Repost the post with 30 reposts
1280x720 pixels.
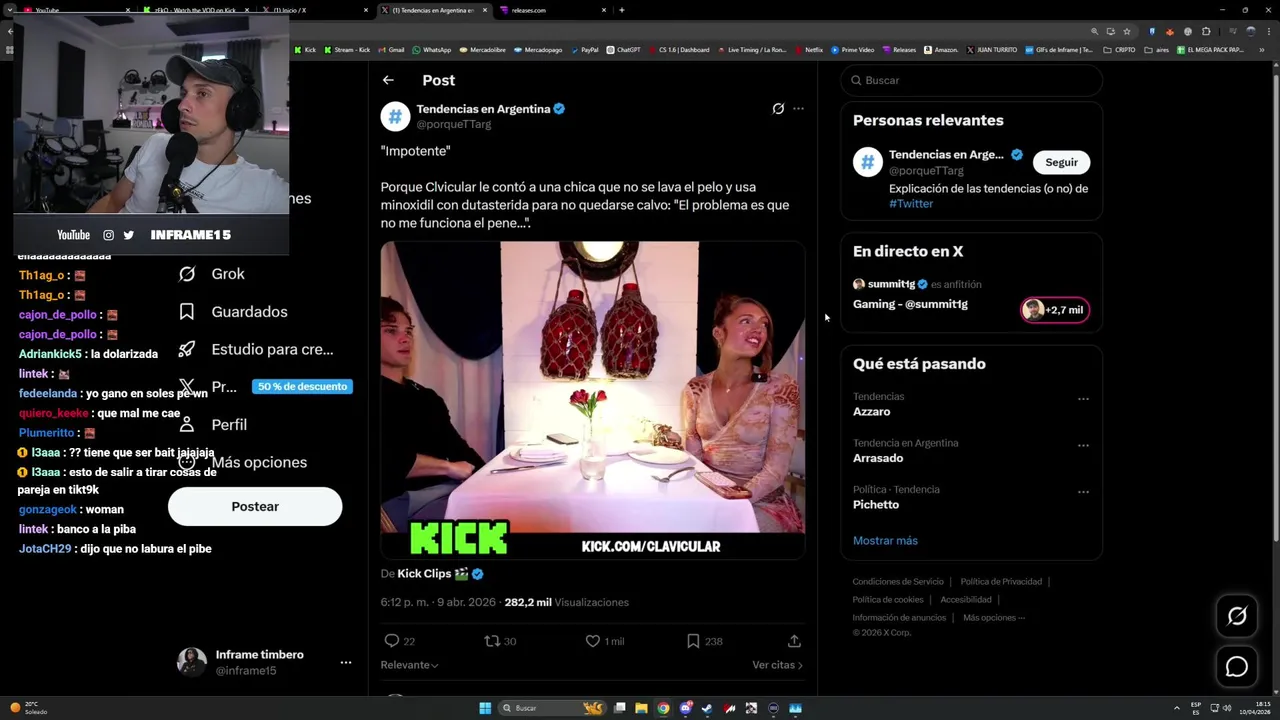500,641
